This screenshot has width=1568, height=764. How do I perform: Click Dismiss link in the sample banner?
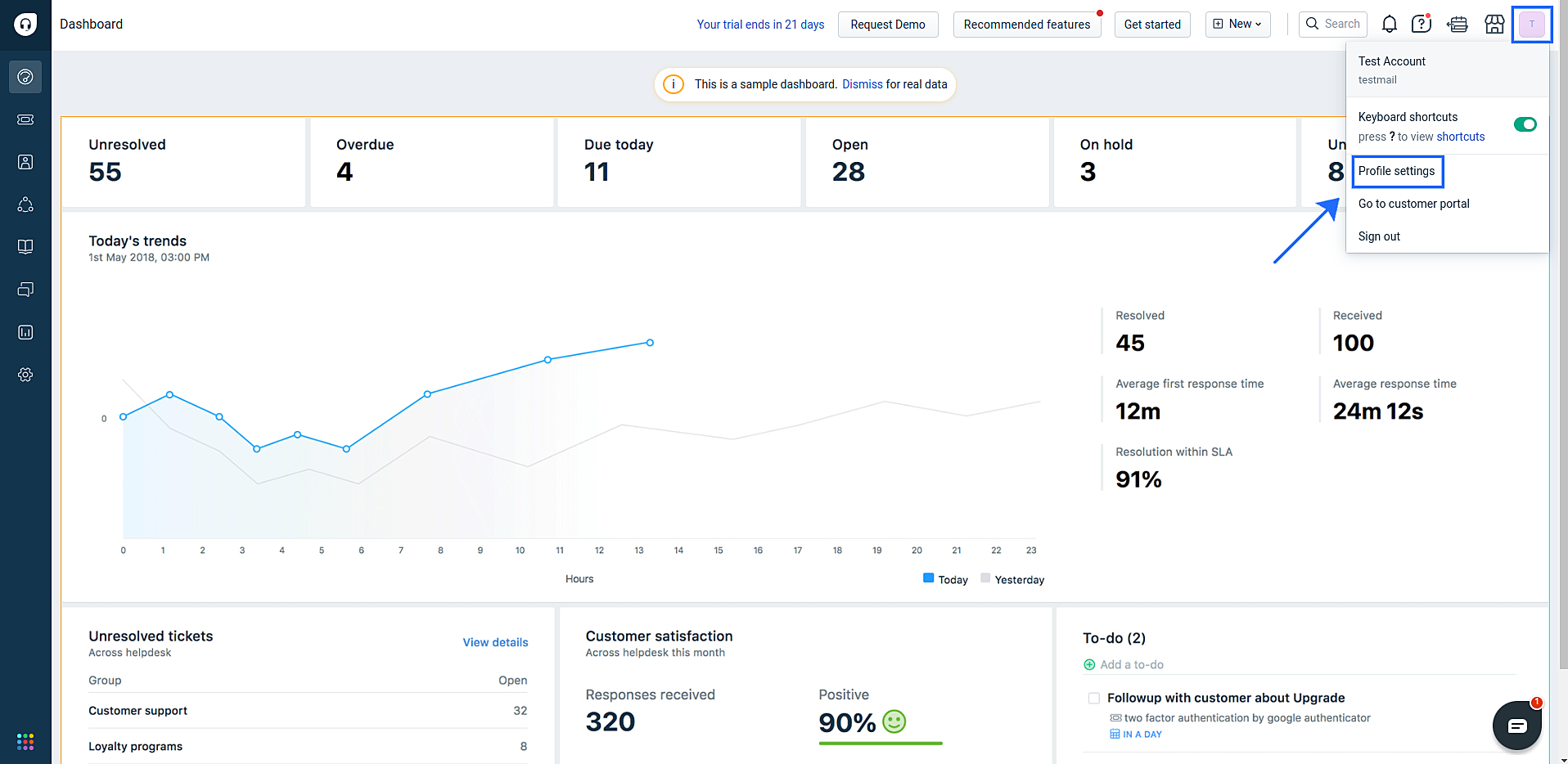click(862, 84)
